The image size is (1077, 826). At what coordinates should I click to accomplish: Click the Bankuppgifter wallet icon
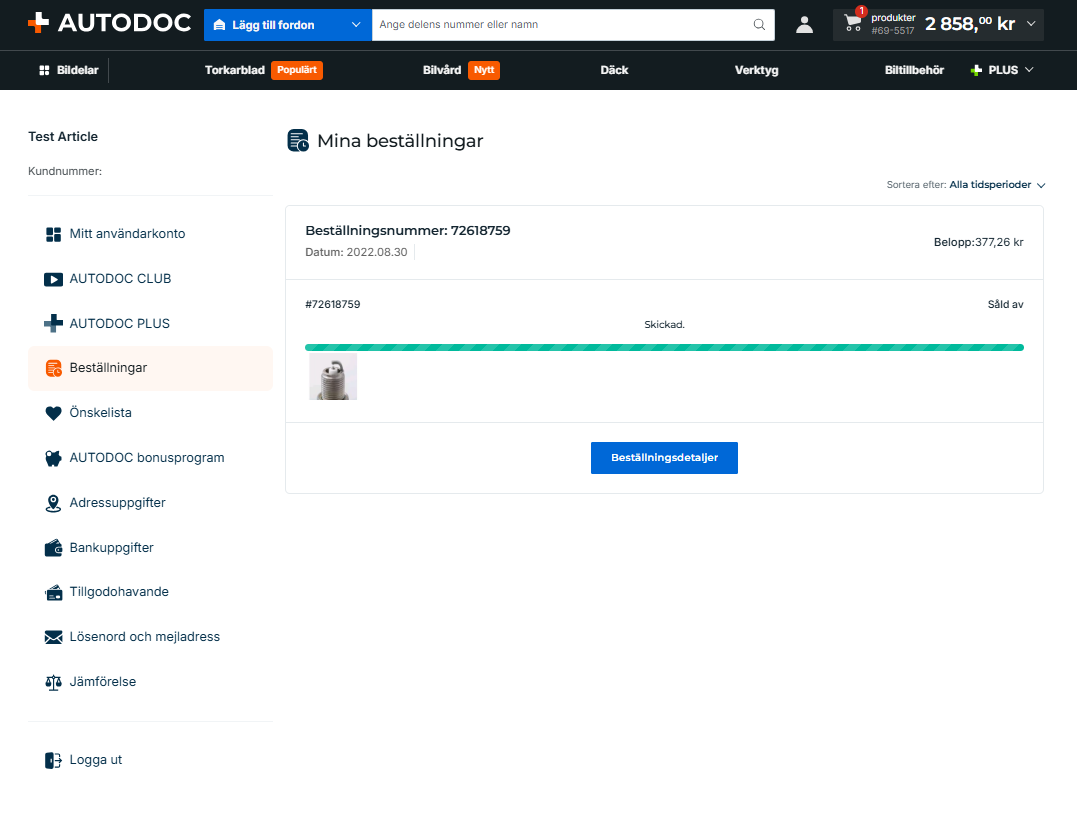coord(54,548)
